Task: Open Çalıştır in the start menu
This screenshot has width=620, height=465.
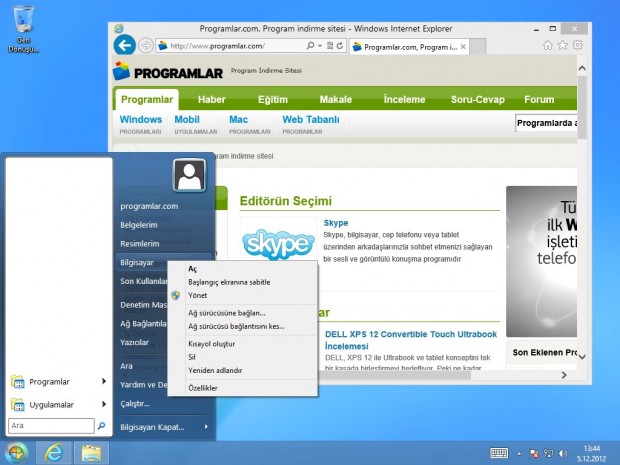Action: click(135, 404)
